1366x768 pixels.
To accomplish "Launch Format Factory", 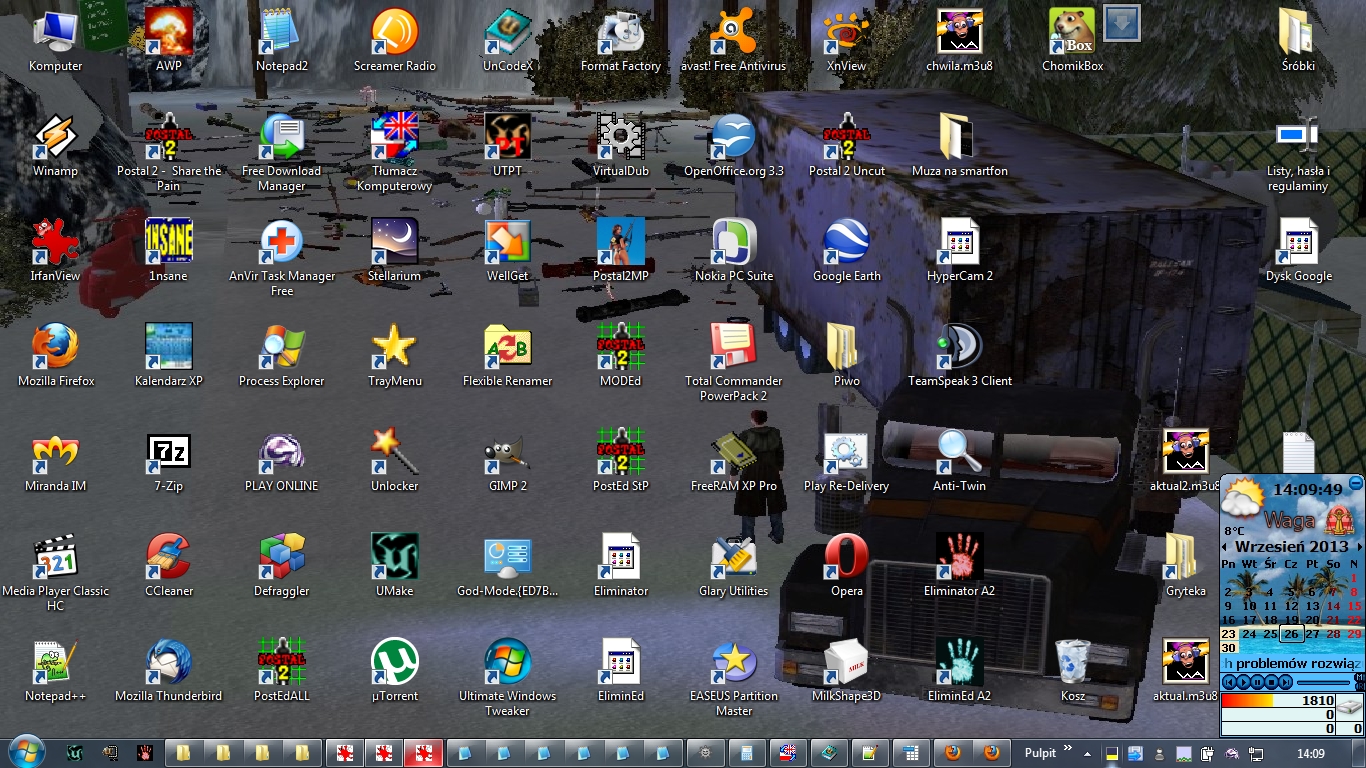I will (620, 40).
